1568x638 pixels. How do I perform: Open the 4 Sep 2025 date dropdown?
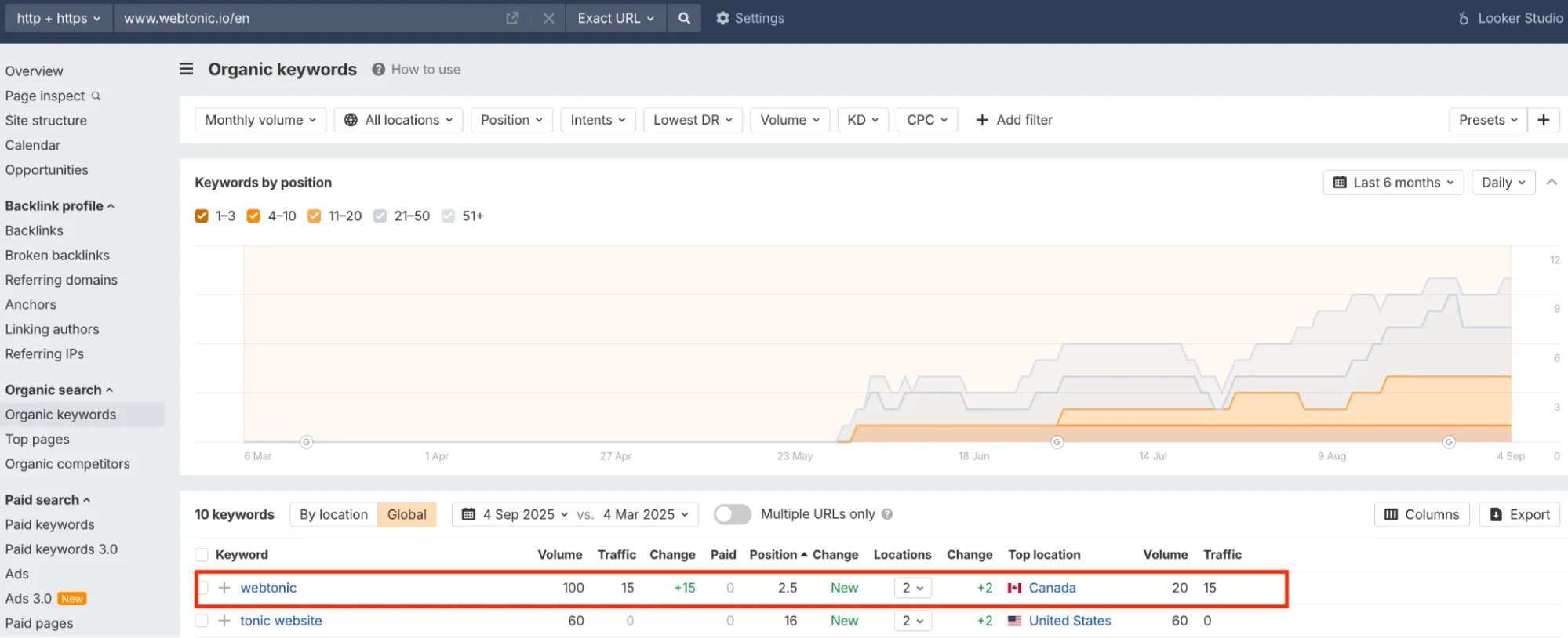point(515,514)
